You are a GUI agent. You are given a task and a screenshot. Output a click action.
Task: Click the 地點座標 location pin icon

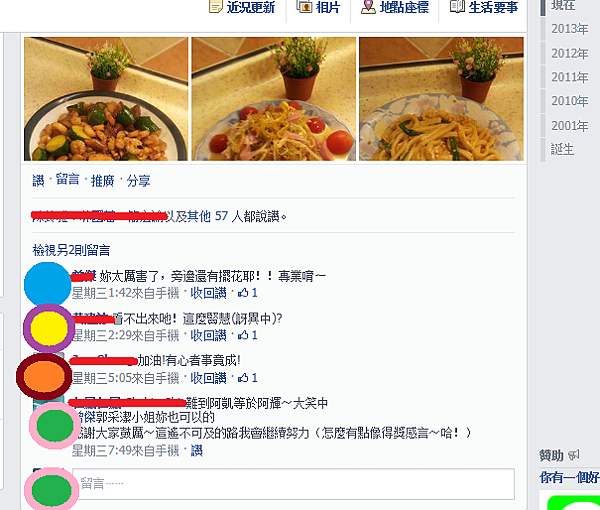click(x=368, y=7)
